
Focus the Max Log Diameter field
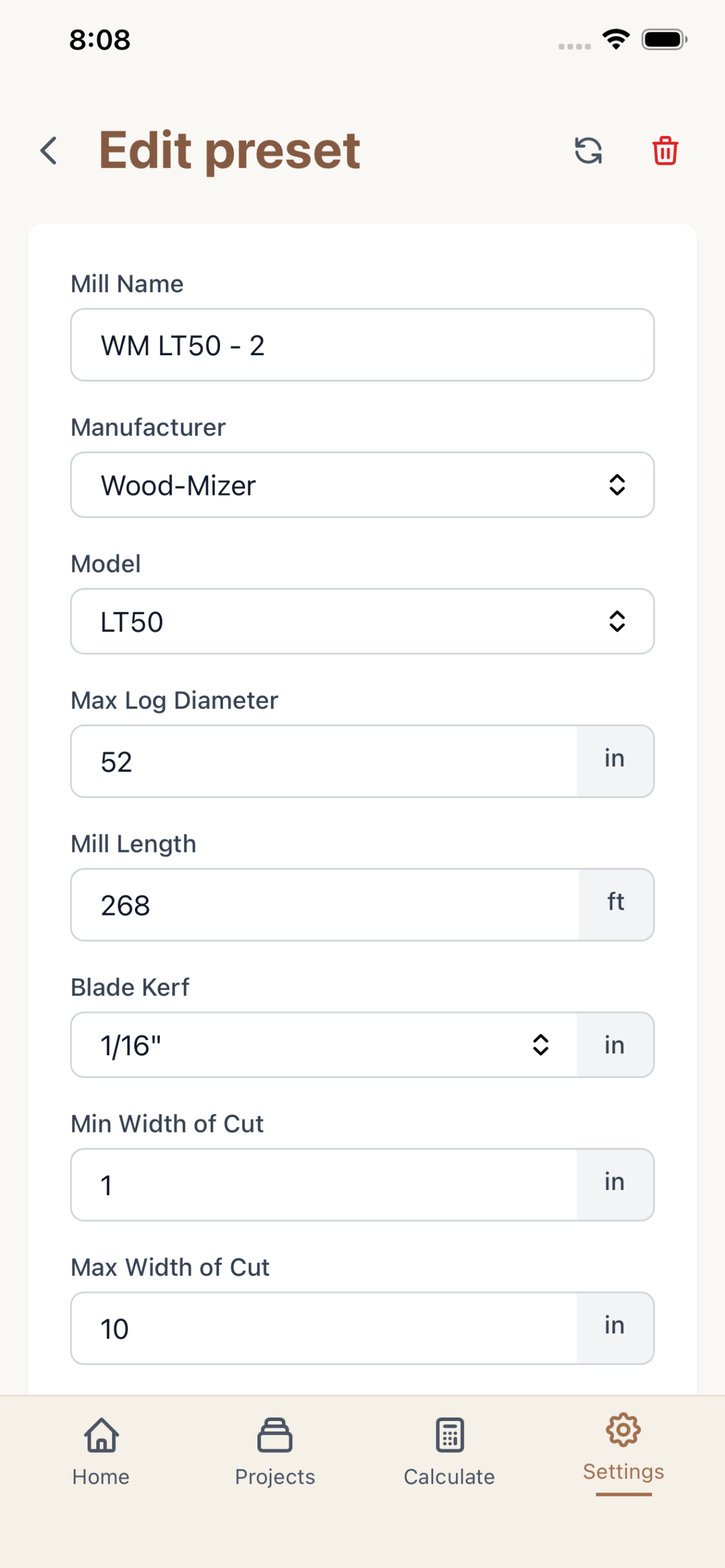(x=324, y=762)
